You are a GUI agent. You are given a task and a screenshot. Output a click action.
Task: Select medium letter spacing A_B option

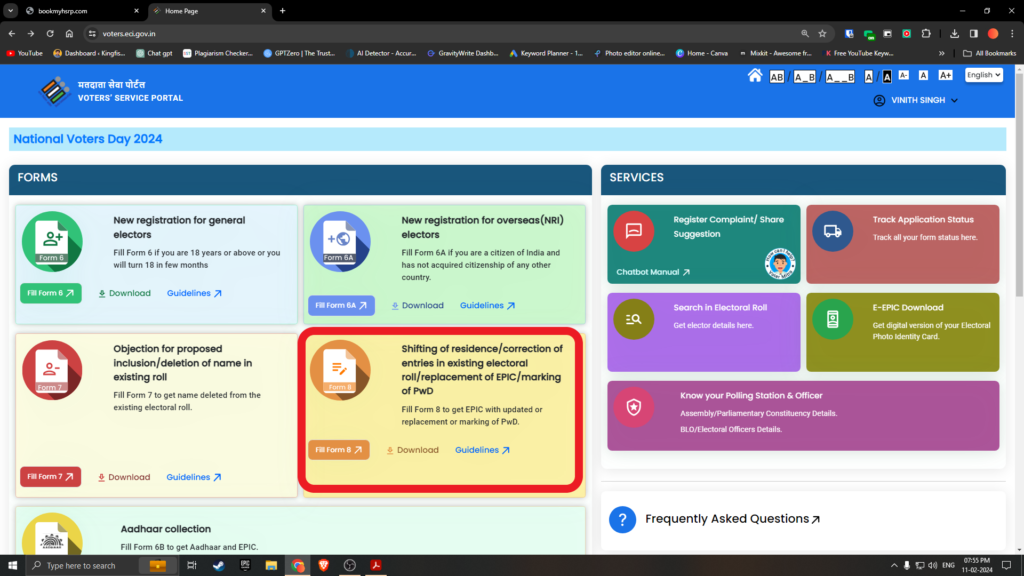pyautogui.click(x=805, y=77)
